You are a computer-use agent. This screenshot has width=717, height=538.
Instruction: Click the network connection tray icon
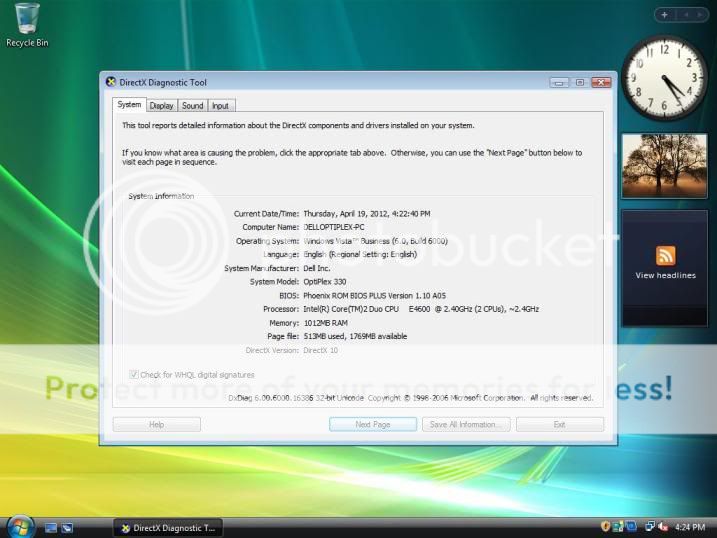(x=649, y=527)
